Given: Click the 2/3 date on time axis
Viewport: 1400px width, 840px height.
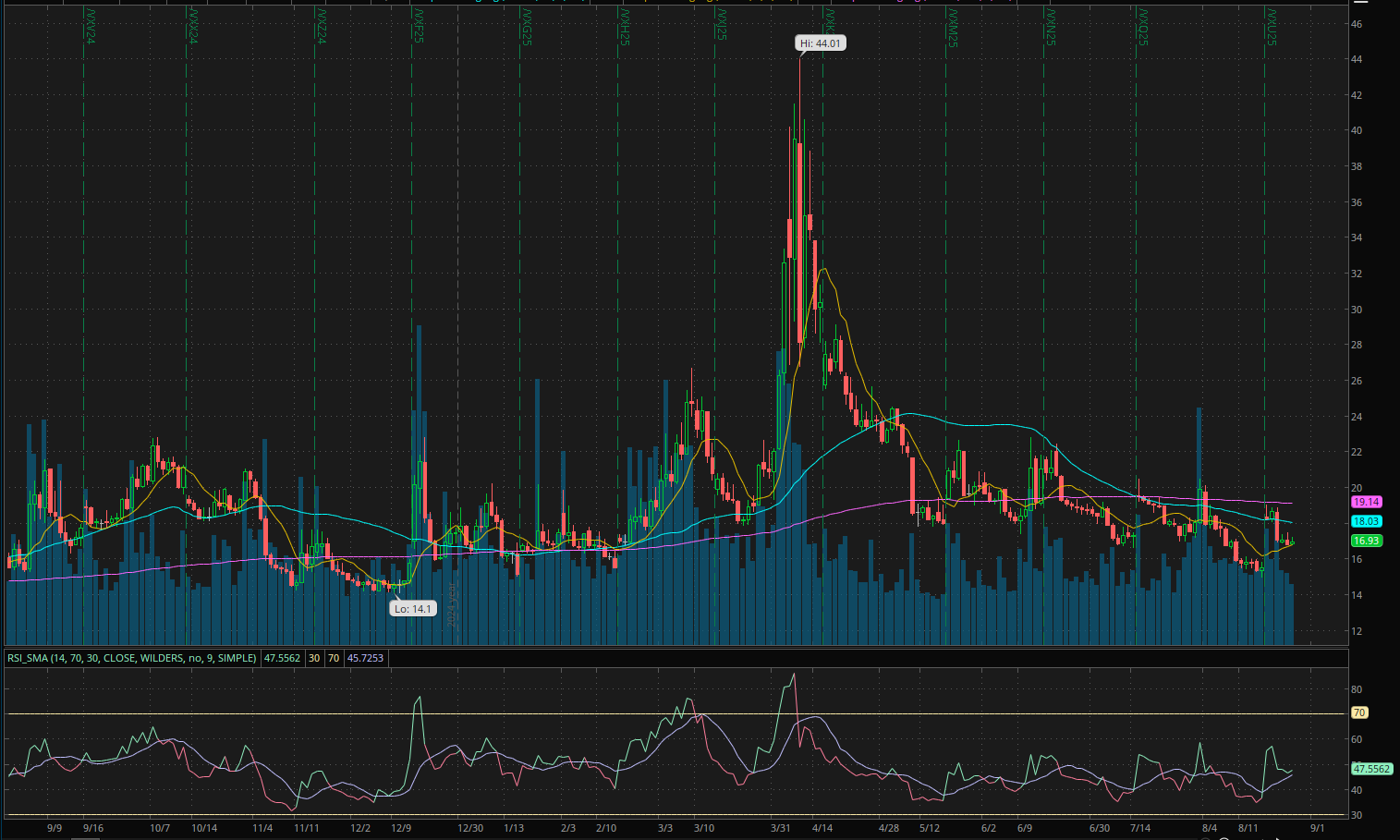Looking at the screenshot, I should tap(568, 828).
